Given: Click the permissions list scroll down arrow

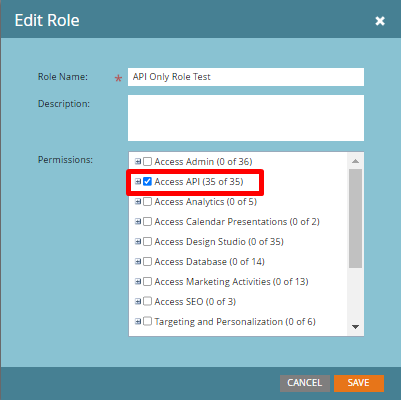Looking at the screenshot, I should tap(355, 327).
